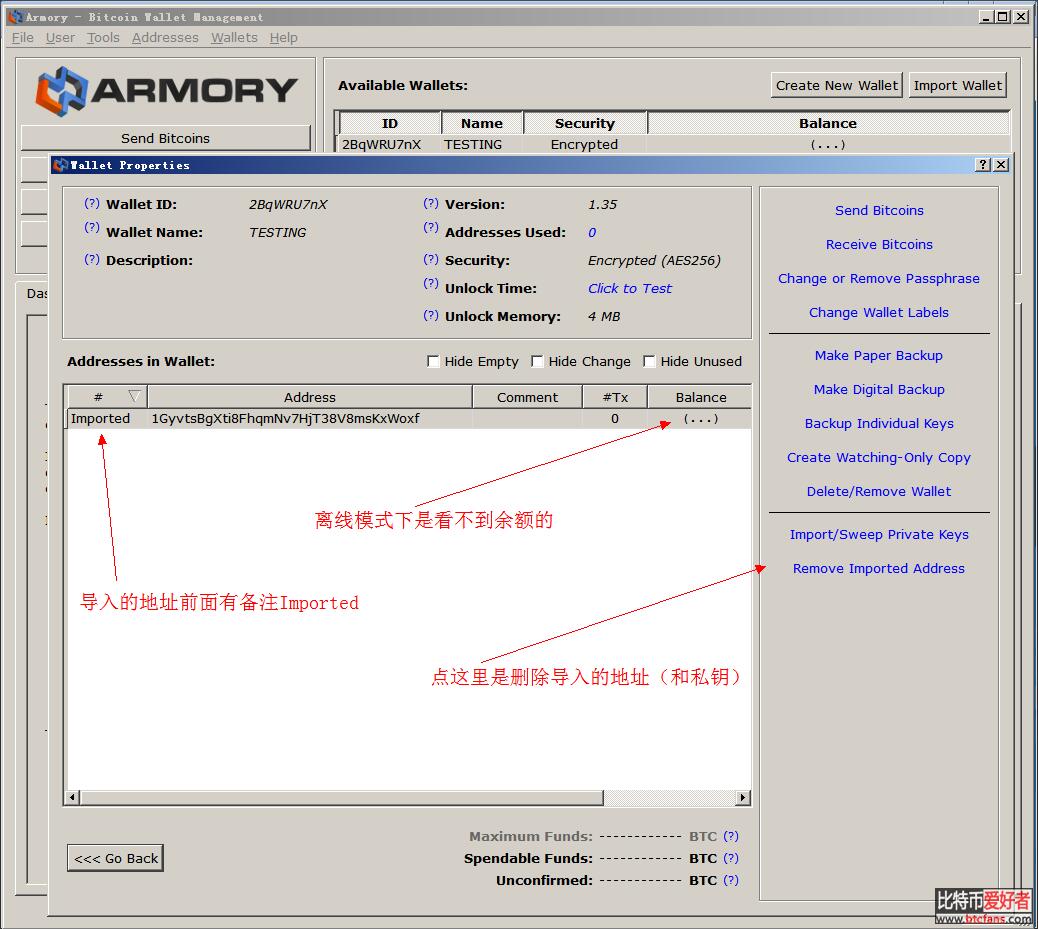Click Make Paper Backup link
This screenshot has height=929, width=1038.
[x=879, y=356]
